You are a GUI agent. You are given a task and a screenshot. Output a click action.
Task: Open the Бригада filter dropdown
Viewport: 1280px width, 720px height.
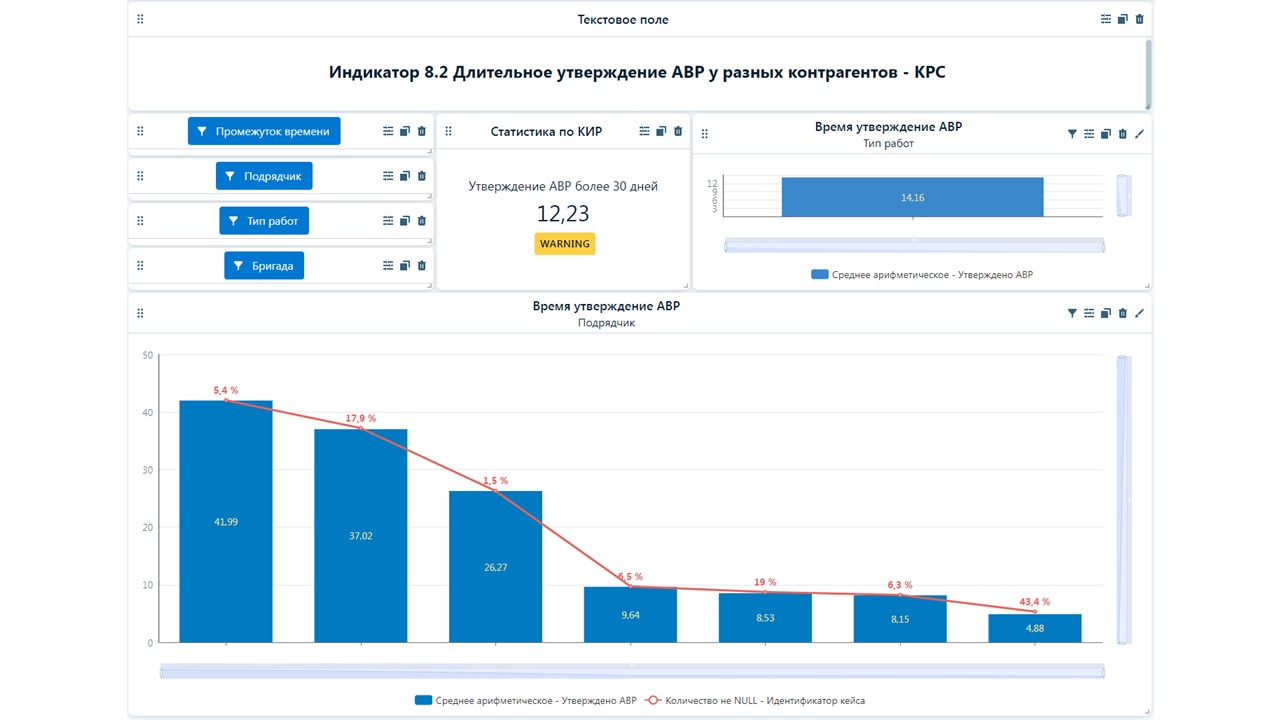264,265
